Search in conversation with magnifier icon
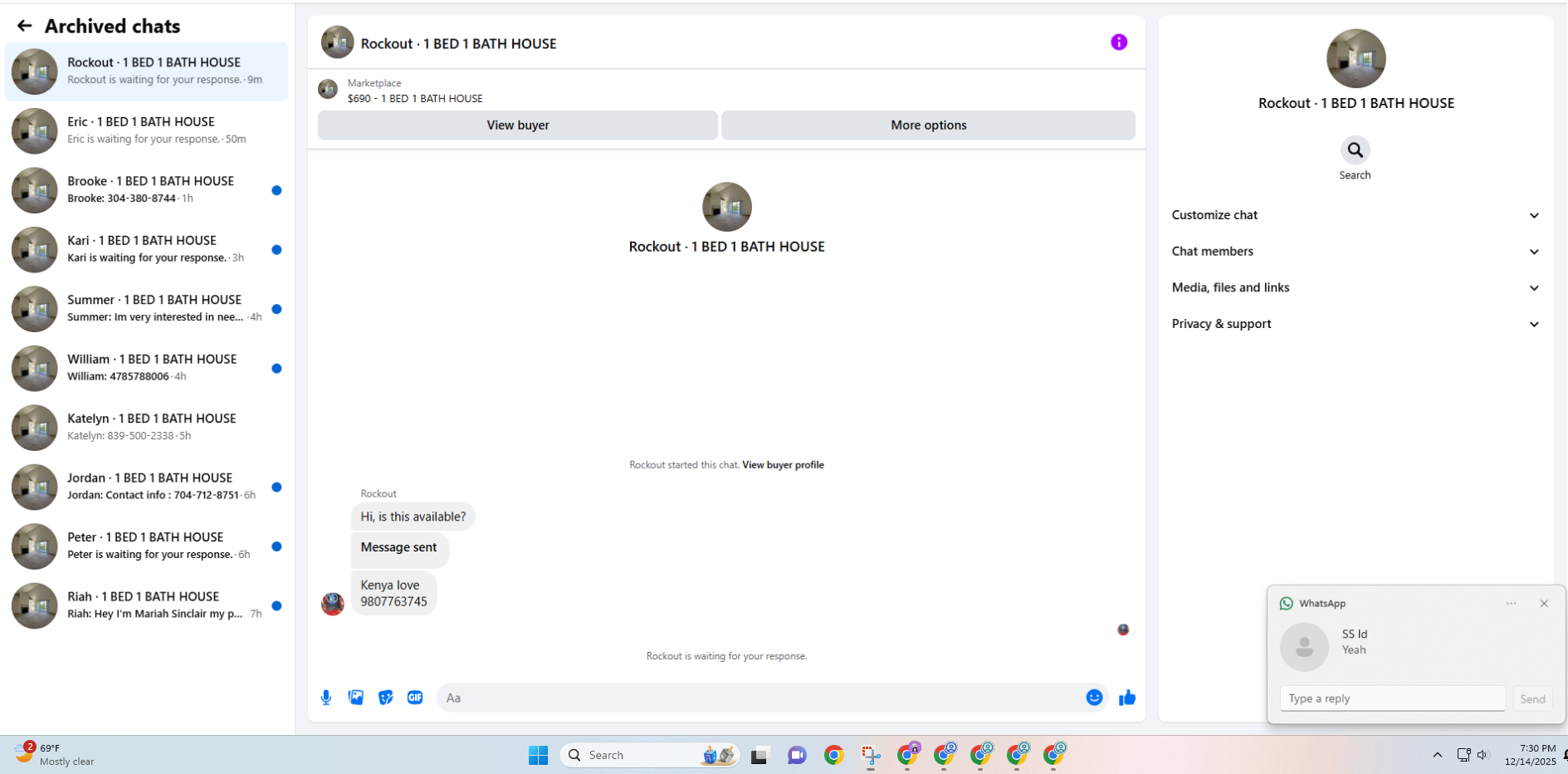 coord(1355,150)
